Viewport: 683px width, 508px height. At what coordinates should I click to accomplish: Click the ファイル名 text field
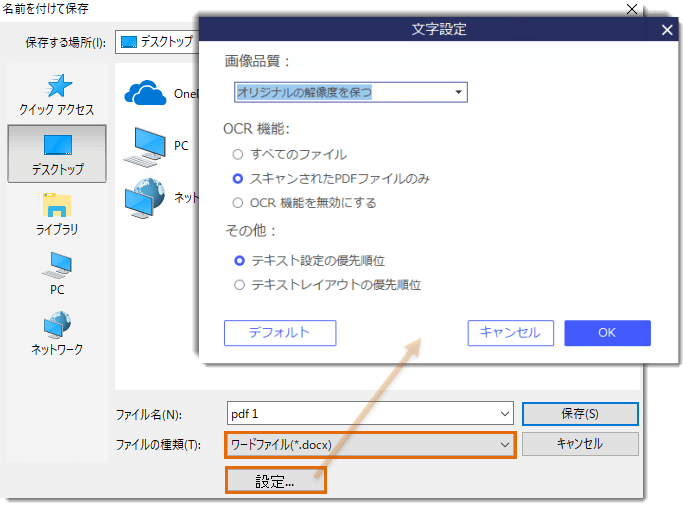(x=360, y=413)
